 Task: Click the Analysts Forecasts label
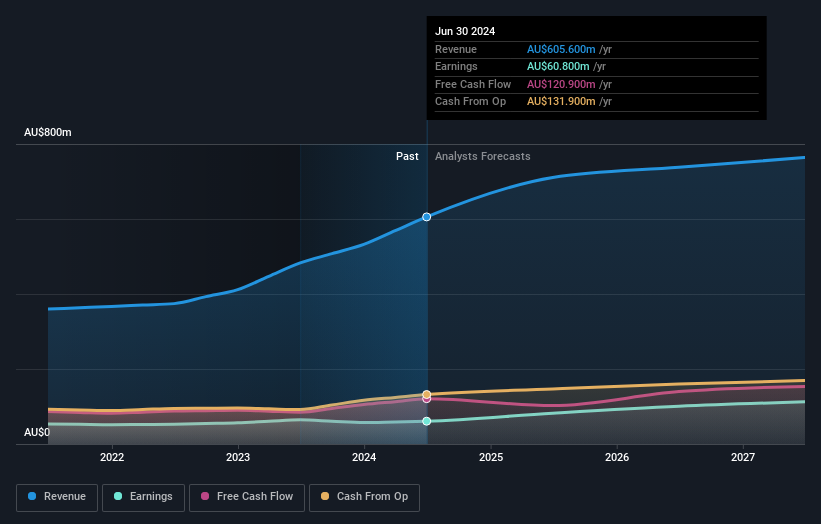click(482, 156)
